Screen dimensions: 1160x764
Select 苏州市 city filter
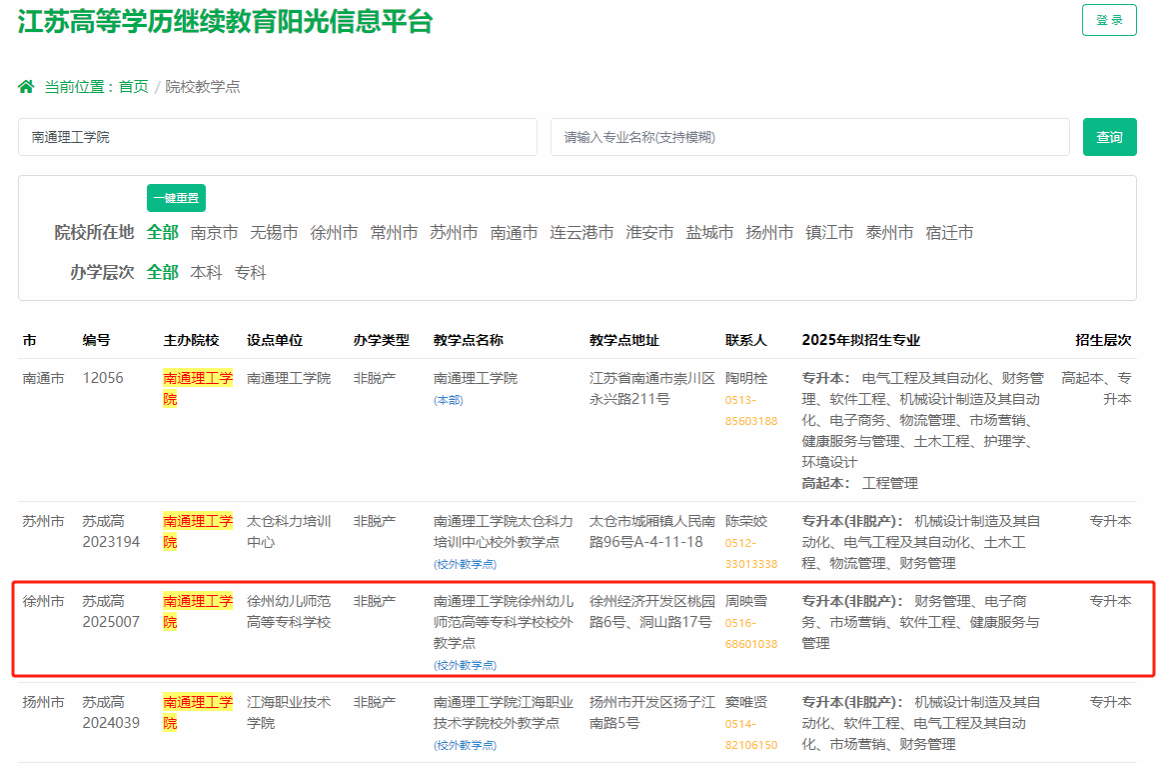[x=454, y=233]
